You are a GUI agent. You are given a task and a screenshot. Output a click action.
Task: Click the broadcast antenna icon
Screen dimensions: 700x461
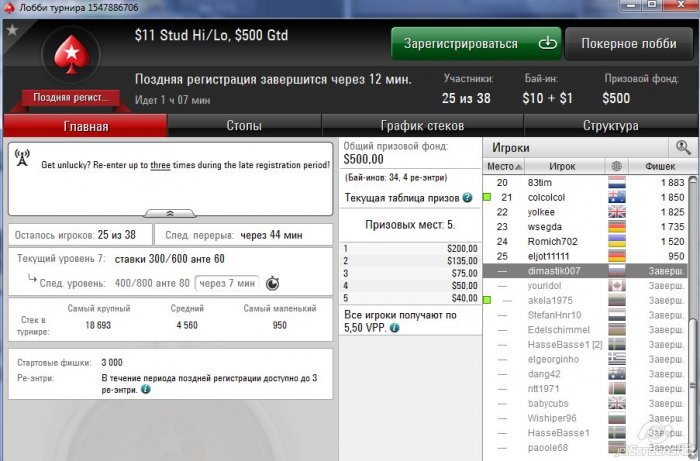click(22, 158)
